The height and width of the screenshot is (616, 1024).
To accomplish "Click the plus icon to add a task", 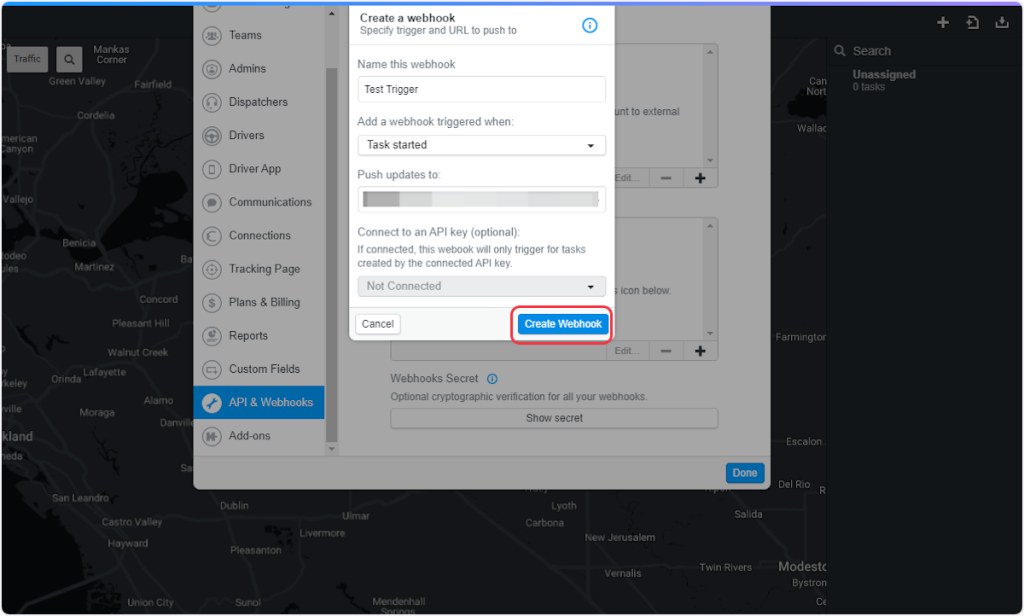I will 942,23.
